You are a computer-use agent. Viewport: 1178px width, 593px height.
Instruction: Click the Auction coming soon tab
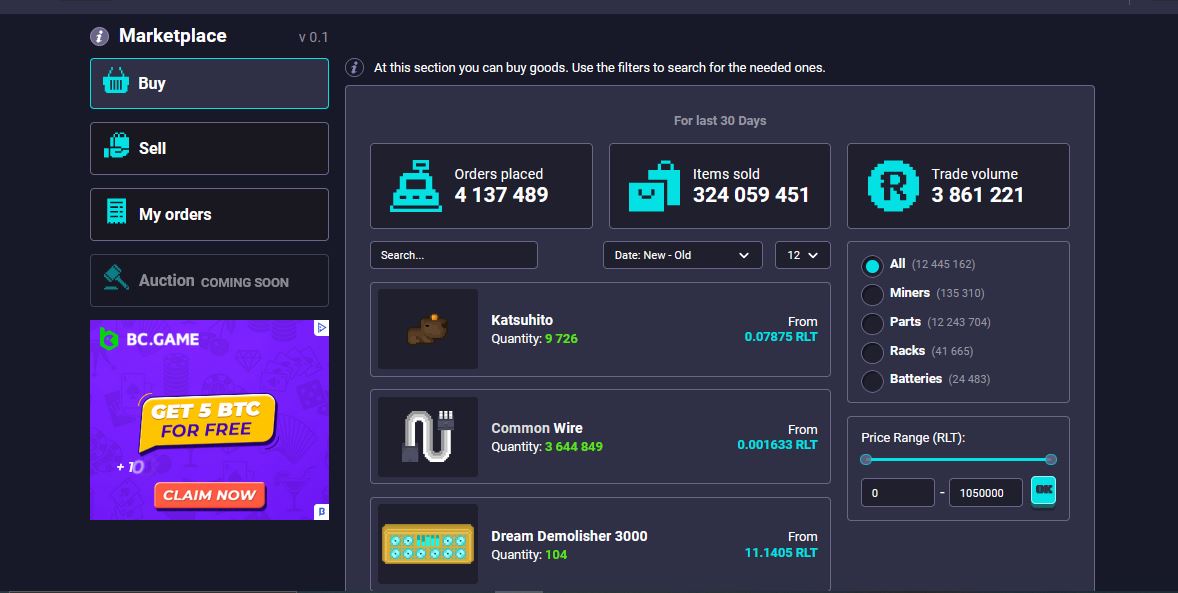(209, 280)
